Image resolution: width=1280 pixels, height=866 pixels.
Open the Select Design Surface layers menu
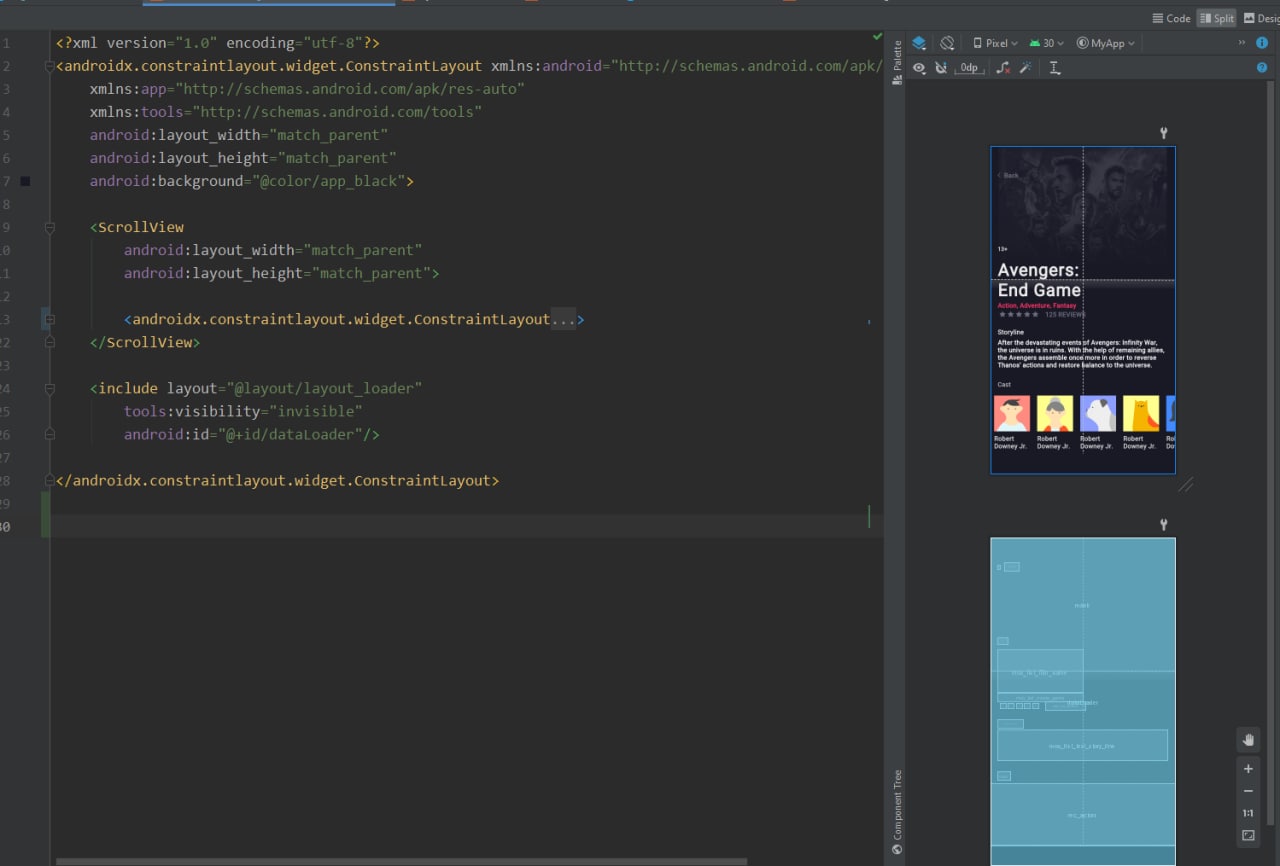pos(919,43)
